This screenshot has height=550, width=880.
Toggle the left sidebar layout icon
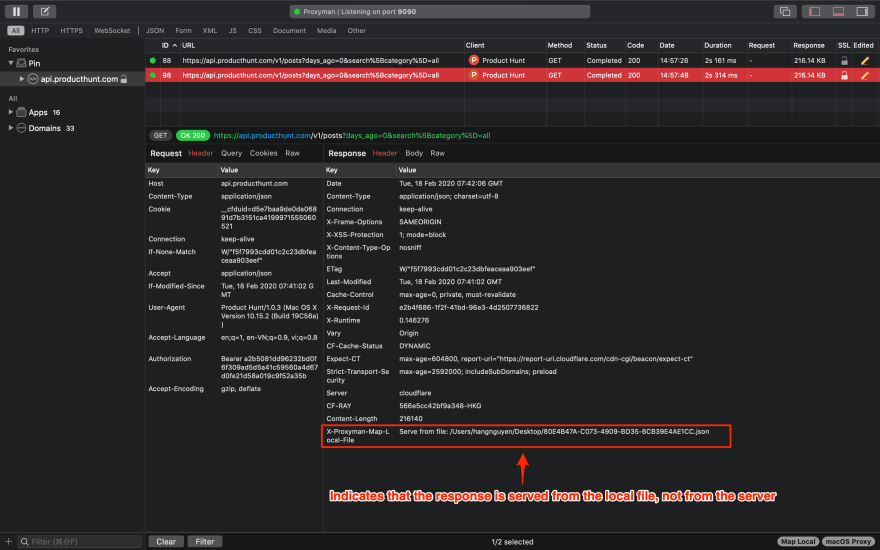(814, 11)
